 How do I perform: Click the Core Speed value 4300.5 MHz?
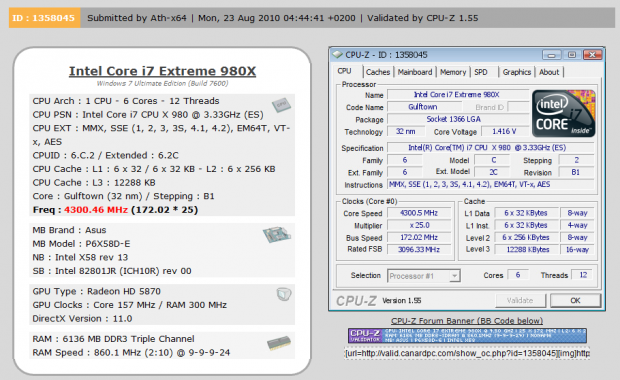(419, 213)
